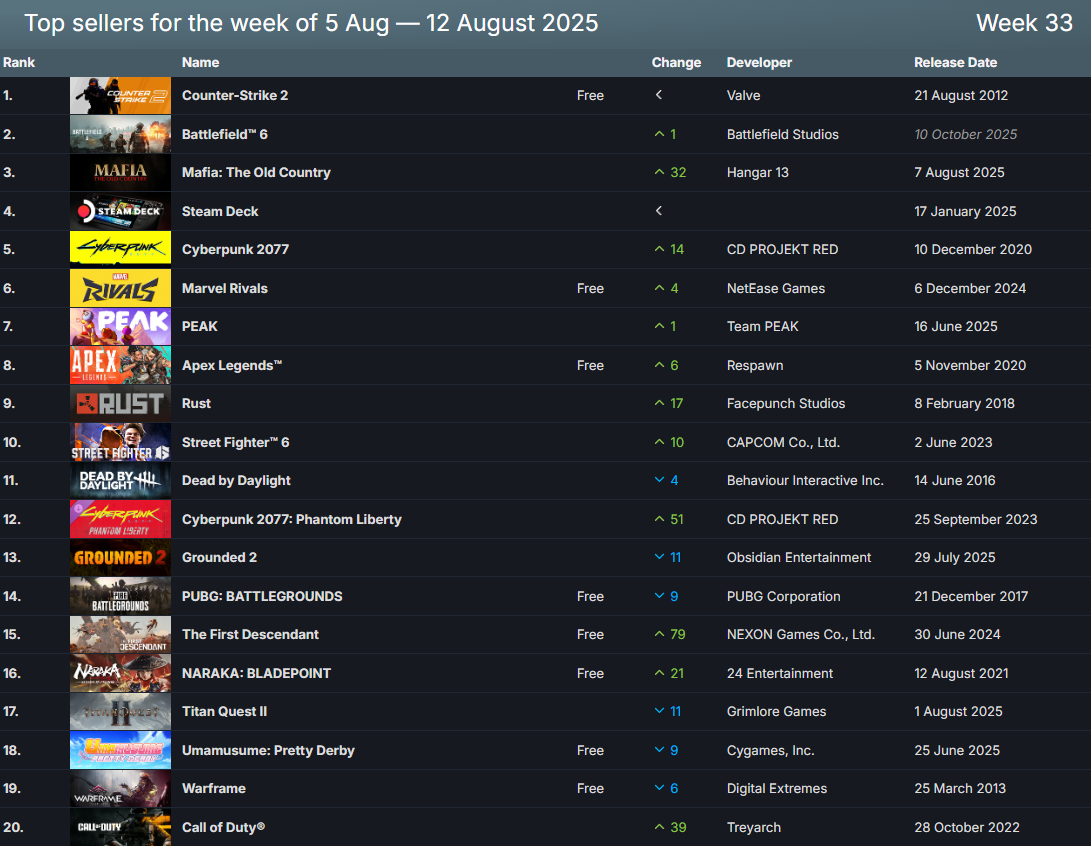1091x846 pixels.
Task: Select the PEAK game thumbnail
Action: tap(120, 327)
